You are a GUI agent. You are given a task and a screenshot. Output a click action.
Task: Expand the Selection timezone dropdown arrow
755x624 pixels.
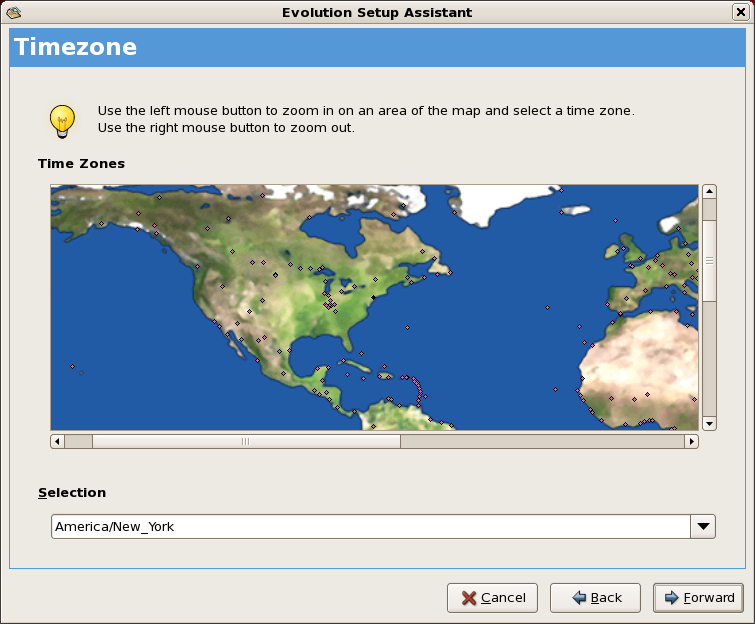click(703, 526)
